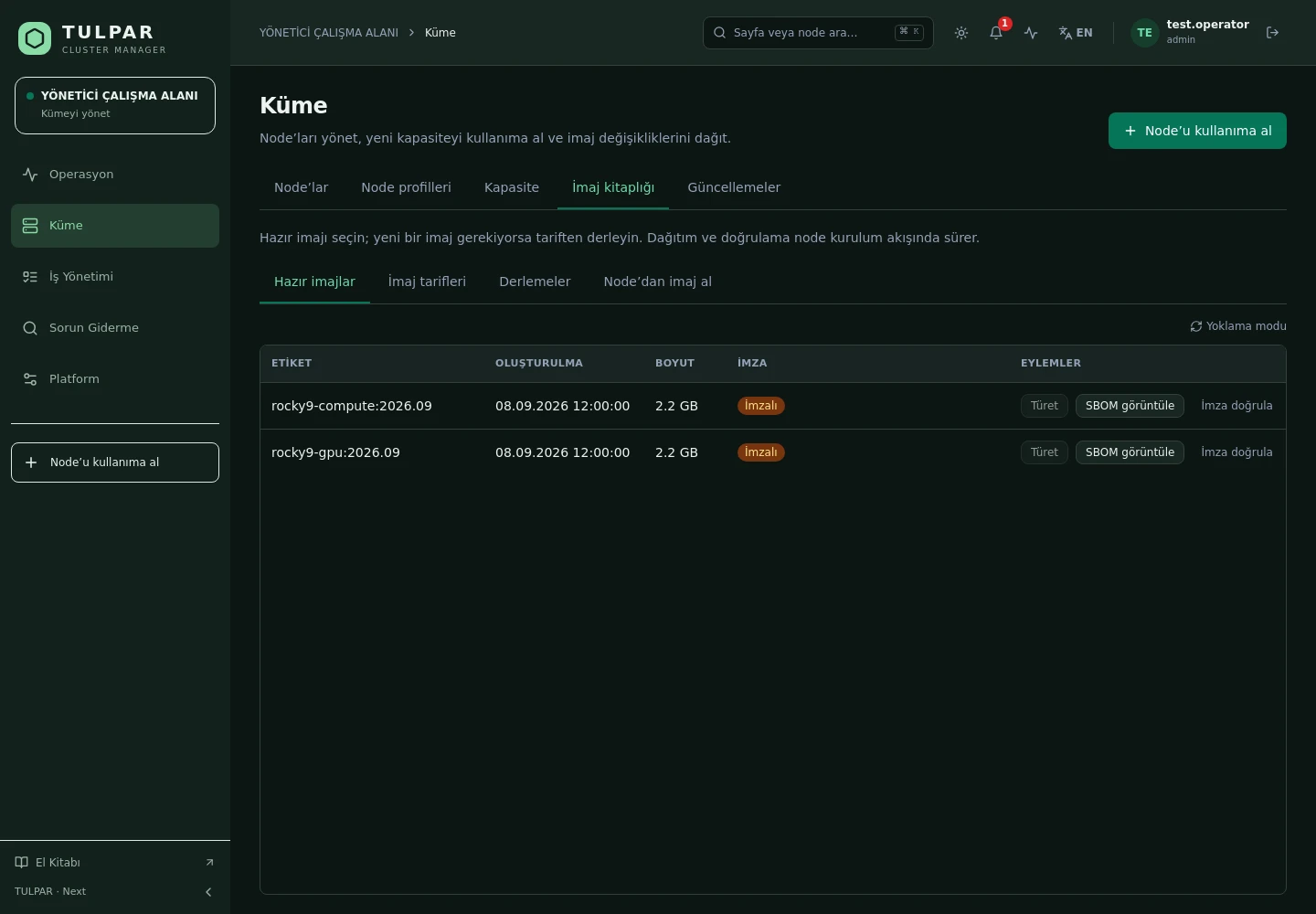This screenshot has width=1316, height=914.
Task: Switch to the İmaj tarifleri sub-tab
Action: click(427, 282)
